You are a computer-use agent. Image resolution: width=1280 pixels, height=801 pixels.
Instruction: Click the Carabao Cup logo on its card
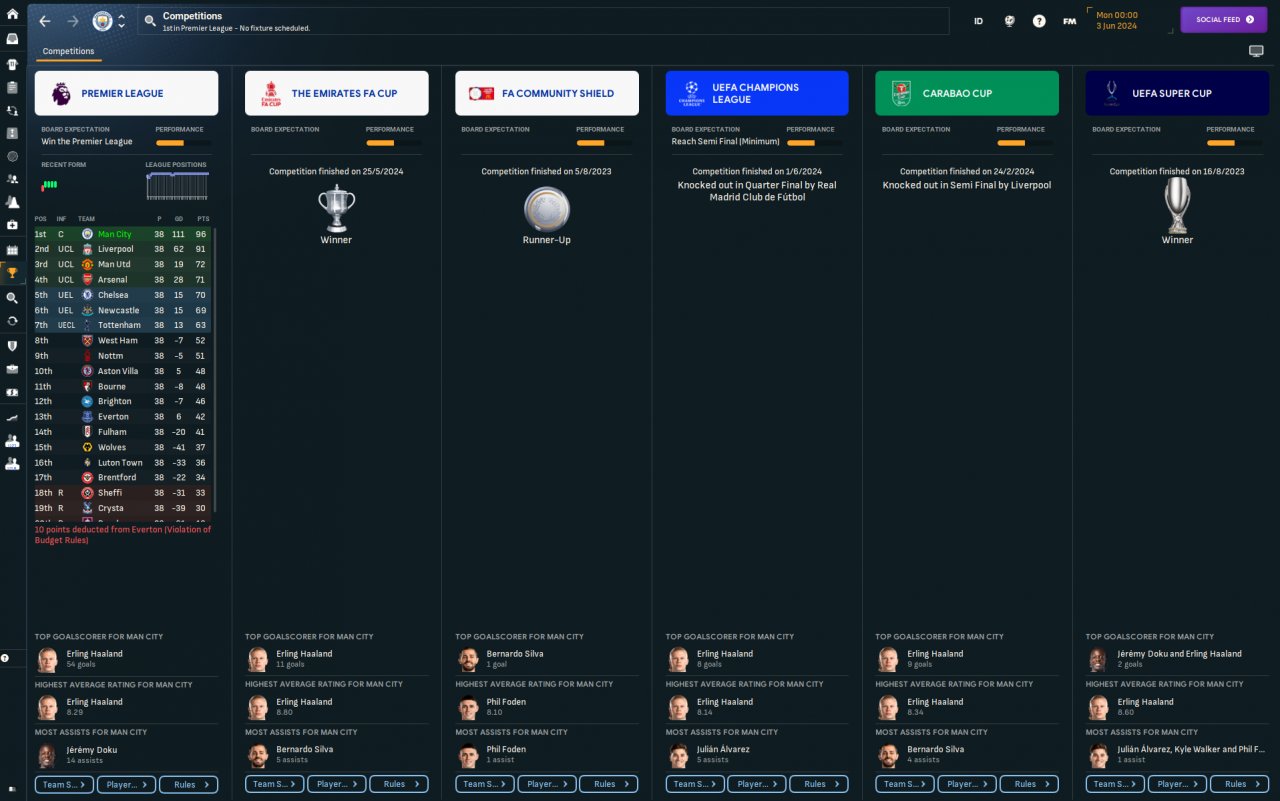tap(901, 93)
